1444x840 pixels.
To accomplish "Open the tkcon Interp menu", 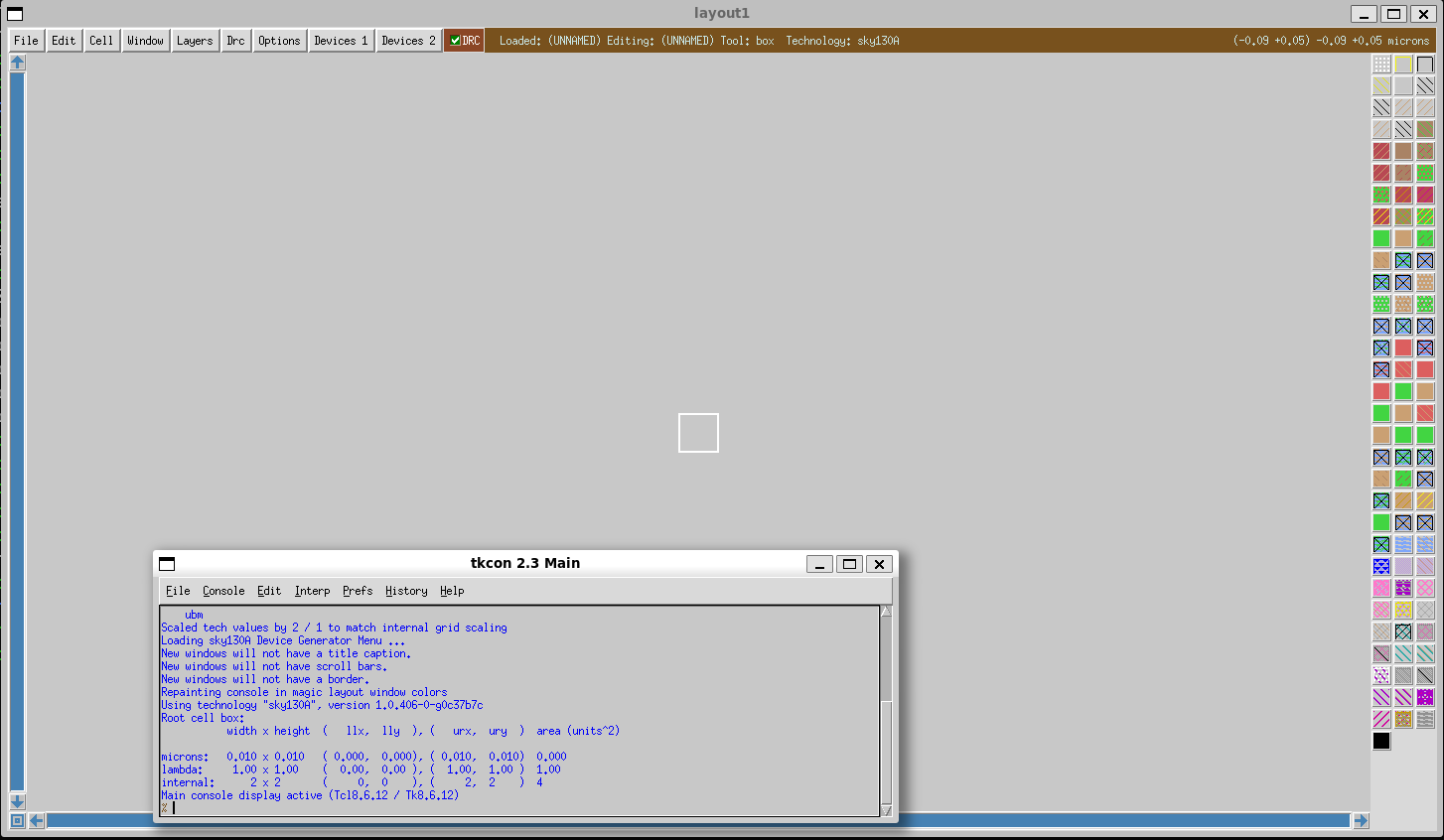I will click(312, 591).
